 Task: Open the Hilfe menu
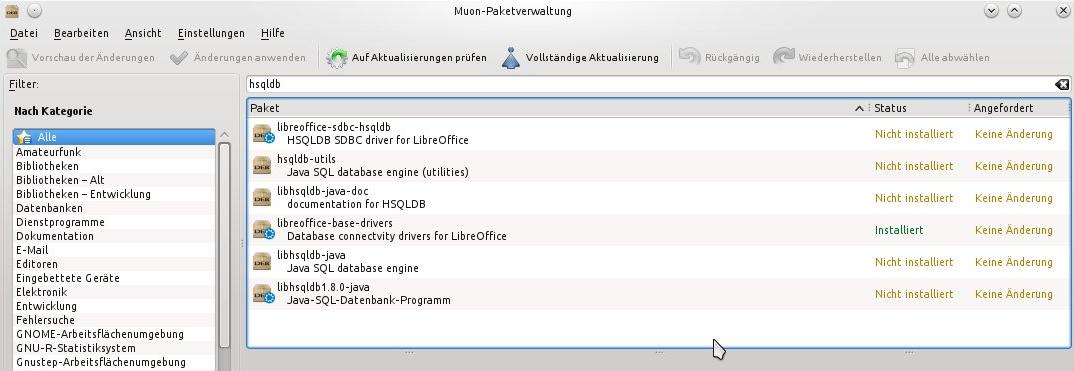click(x=273, y=33)
